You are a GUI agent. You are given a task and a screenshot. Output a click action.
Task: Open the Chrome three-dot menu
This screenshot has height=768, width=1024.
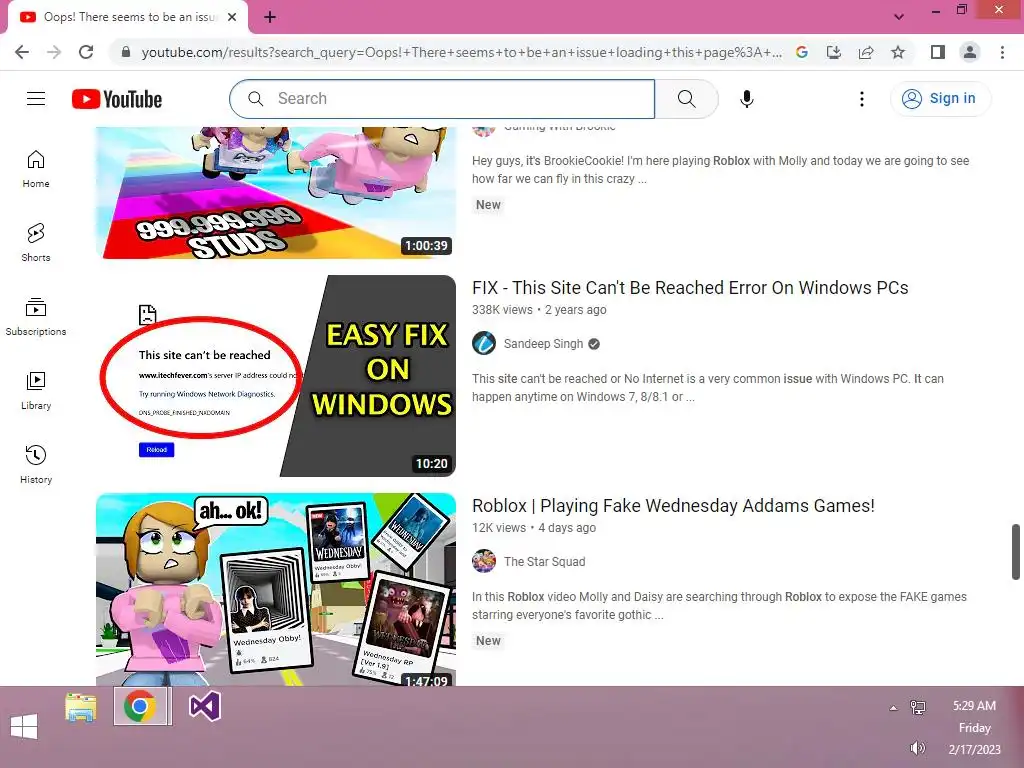pyautogui.click(x=1002, y=52)
